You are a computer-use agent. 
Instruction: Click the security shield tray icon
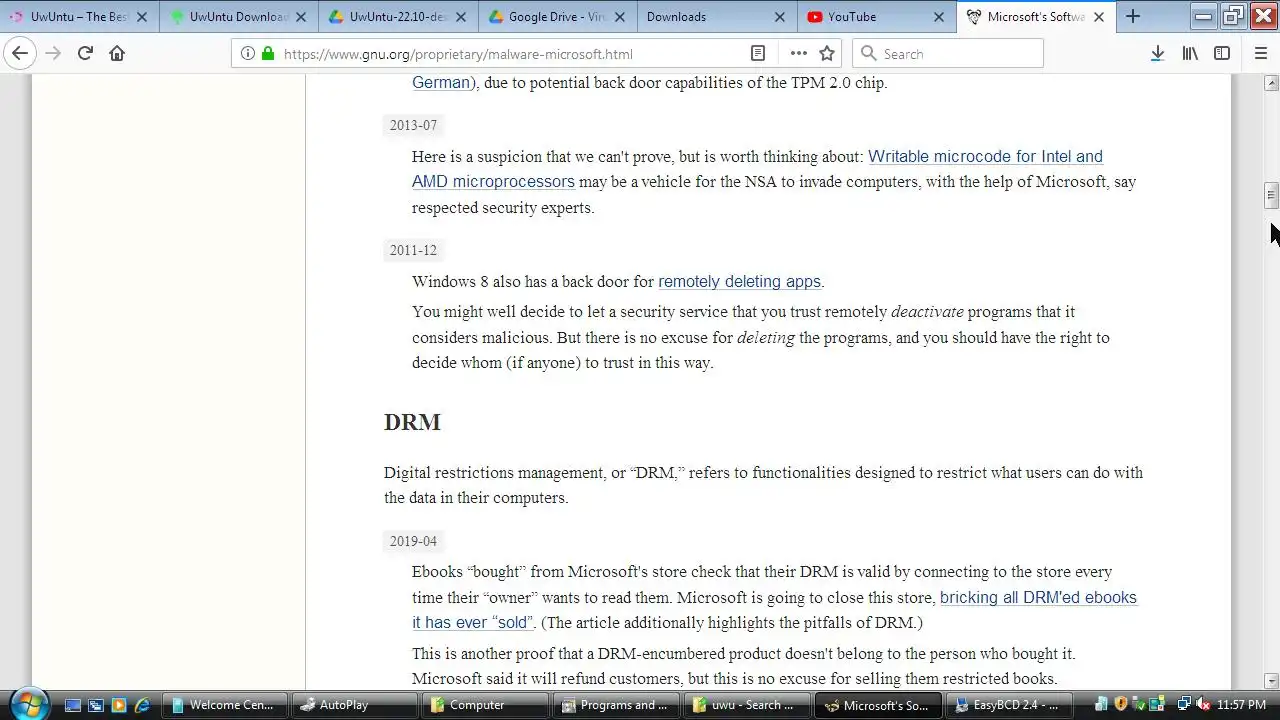pos(1121,705)
